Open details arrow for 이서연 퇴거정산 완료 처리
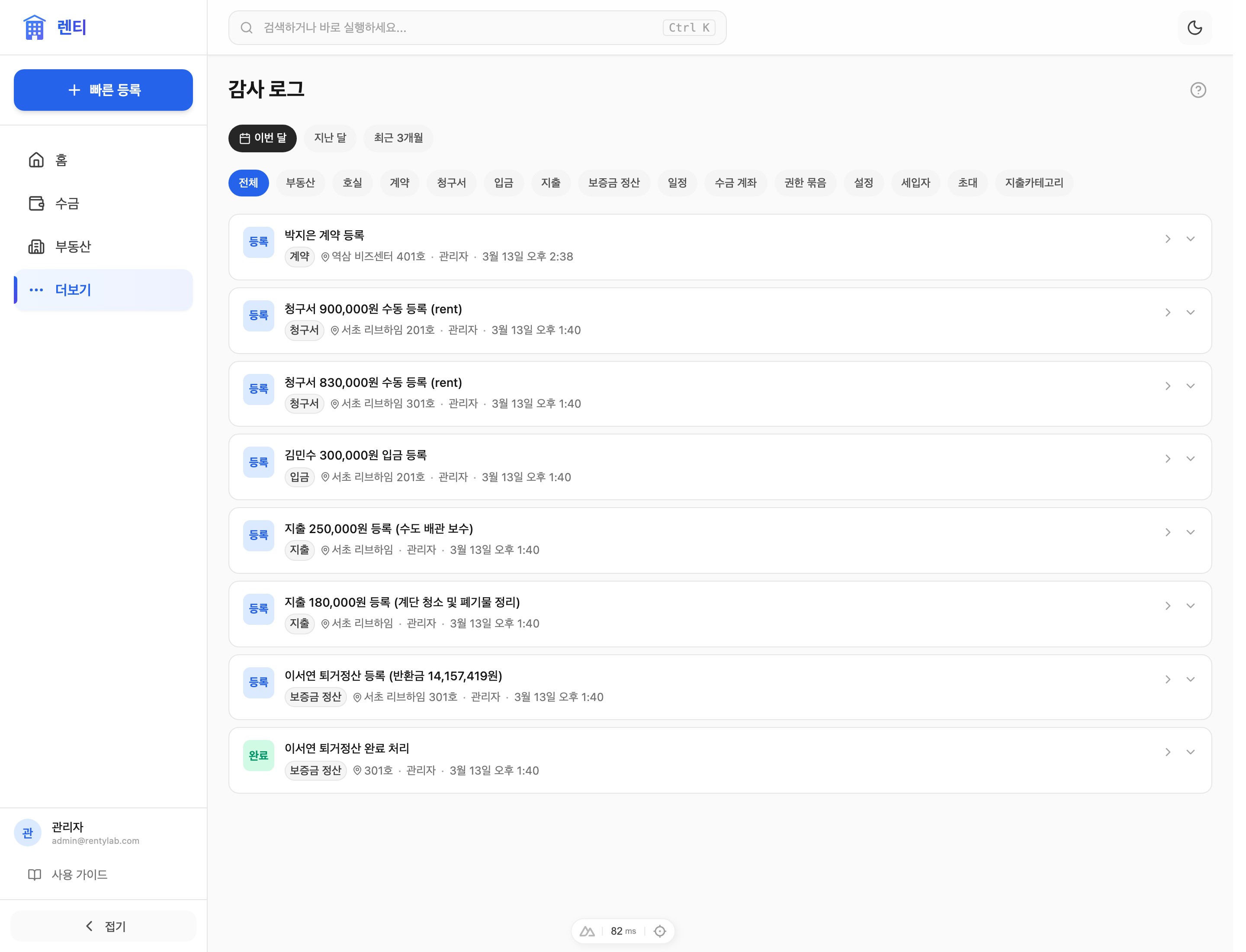 click(x=1168, y=752)
